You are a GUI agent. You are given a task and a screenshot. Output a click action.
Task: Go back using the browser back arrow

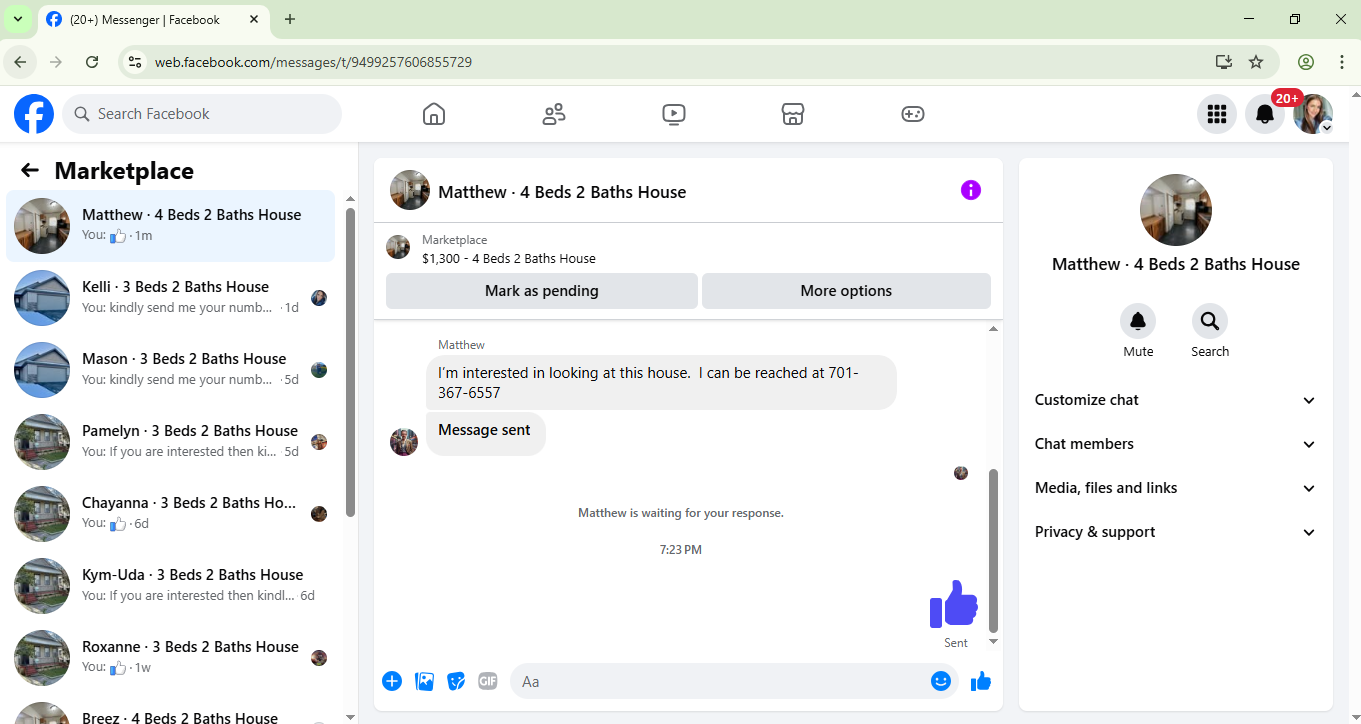tap(20, 62)
